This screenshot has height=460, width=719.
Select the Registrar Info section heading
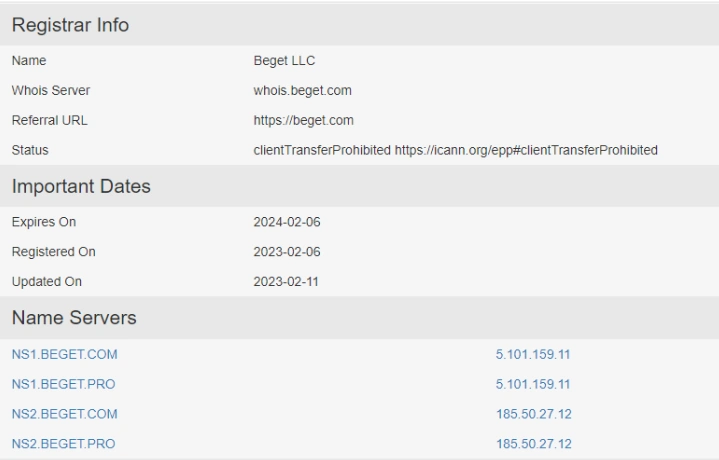tap(70, 25)
